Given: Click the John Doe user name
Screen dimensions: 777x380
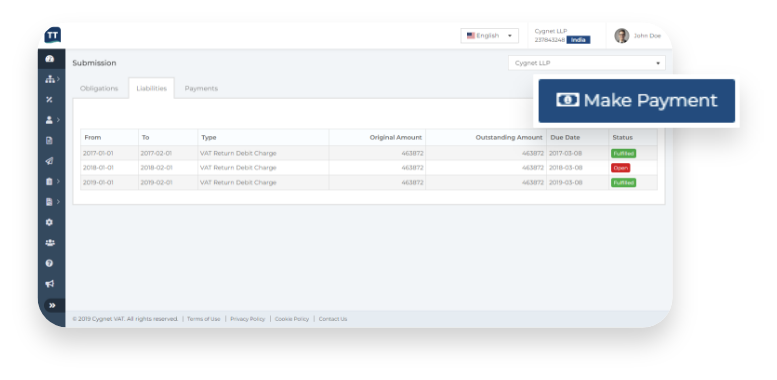Looking at the screenshot, I should pyautogui.click(x=647, y=36).
